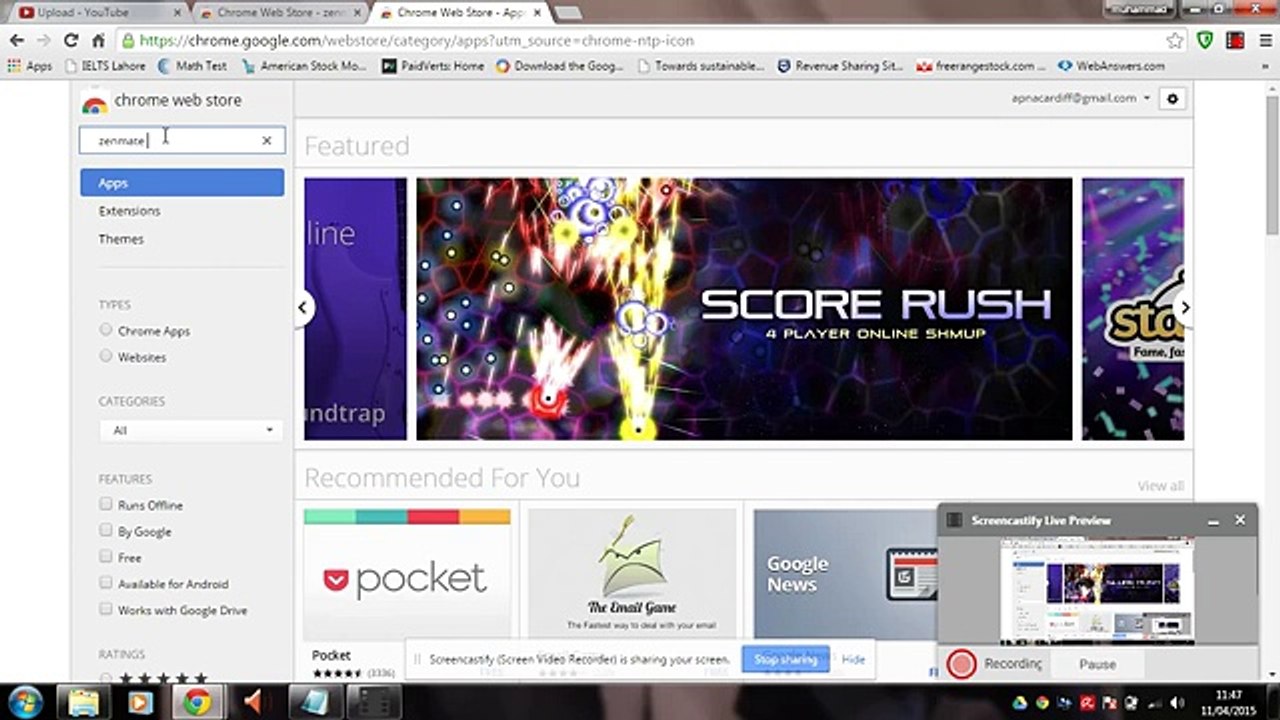Image resolution: width=1280 pixels, height=720 pixels.
Task: Minimize the Screencastify Live Preview panel
Action: tap(1213, 521)
